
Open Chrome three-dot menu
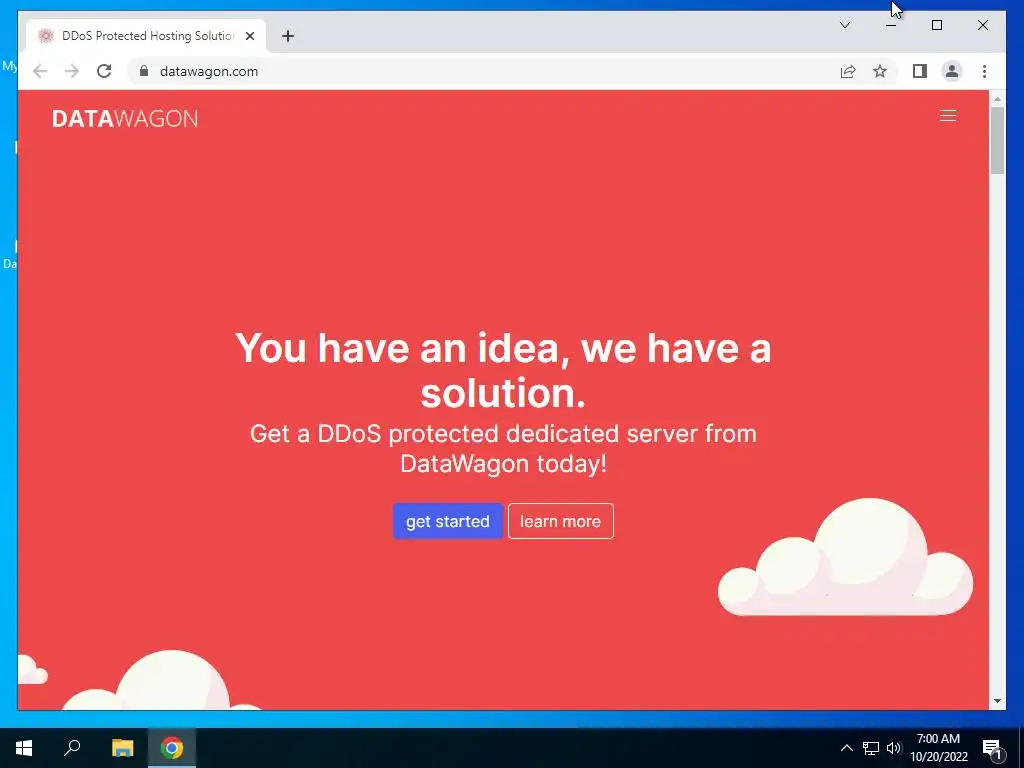tap(984, 71)
